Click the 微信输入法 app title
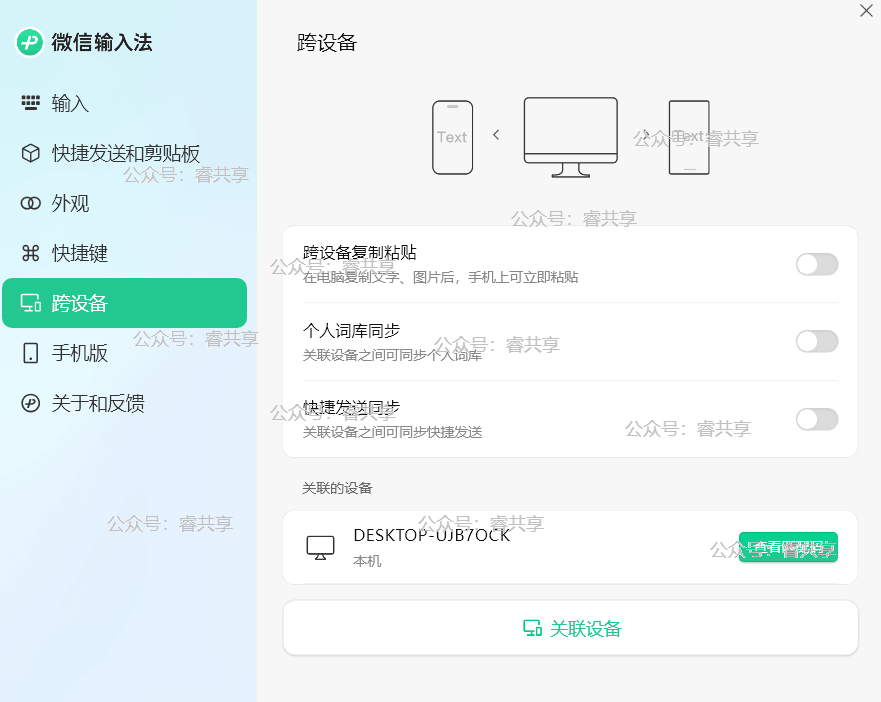The width and height of the screenshot is (881, 702). [x=102, y=42]
